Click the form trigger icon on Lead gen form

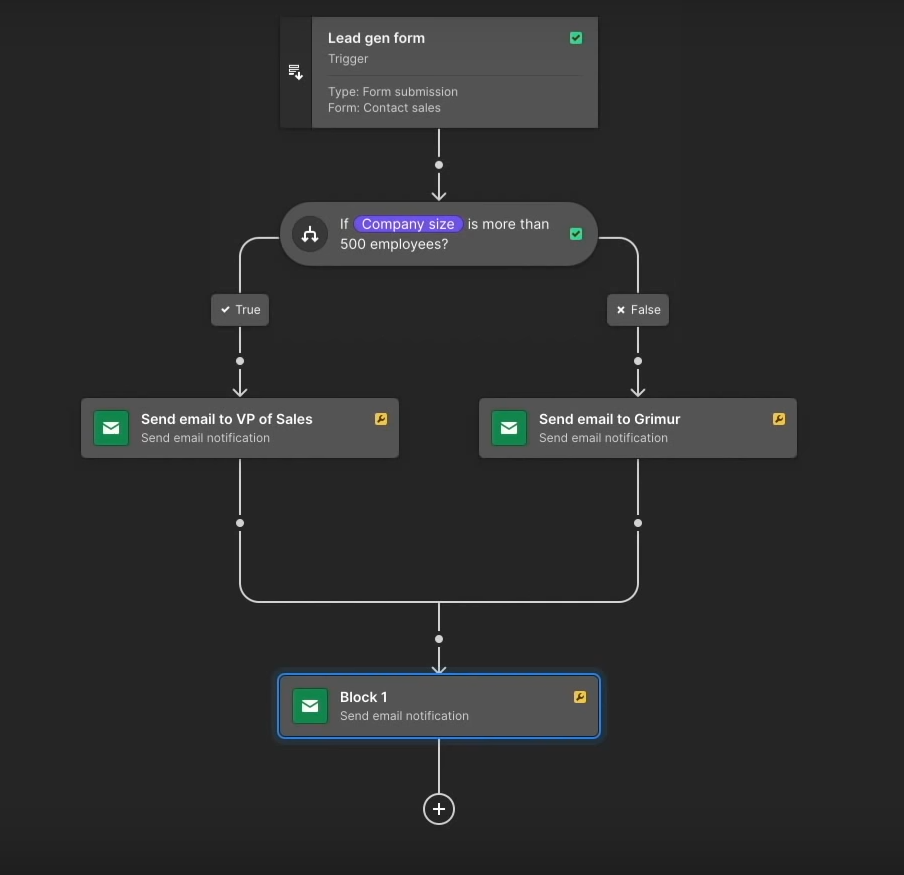(x=295, y=72)
